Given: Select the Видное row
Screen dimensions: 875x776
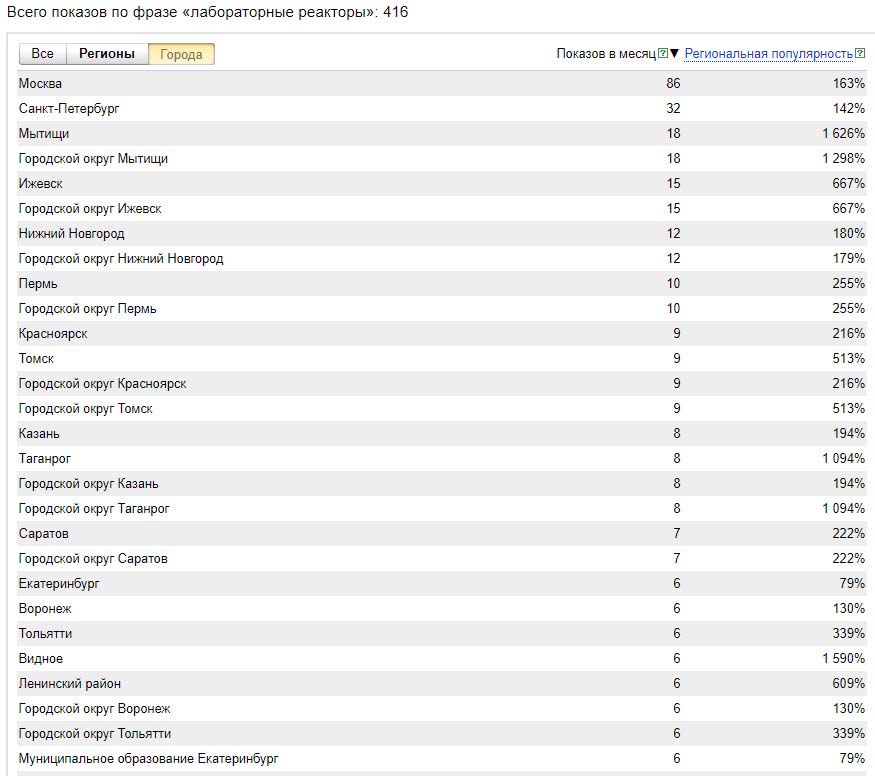Looking at the screenshot, I should (41, 659).
